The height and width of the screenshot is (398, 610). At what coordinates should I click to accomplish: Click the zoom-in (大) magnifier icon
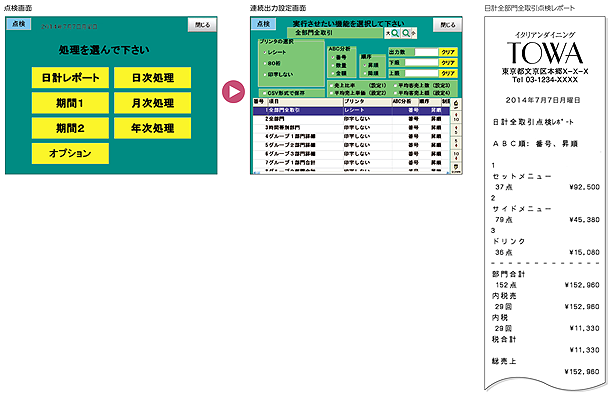[x=395, y=33]
